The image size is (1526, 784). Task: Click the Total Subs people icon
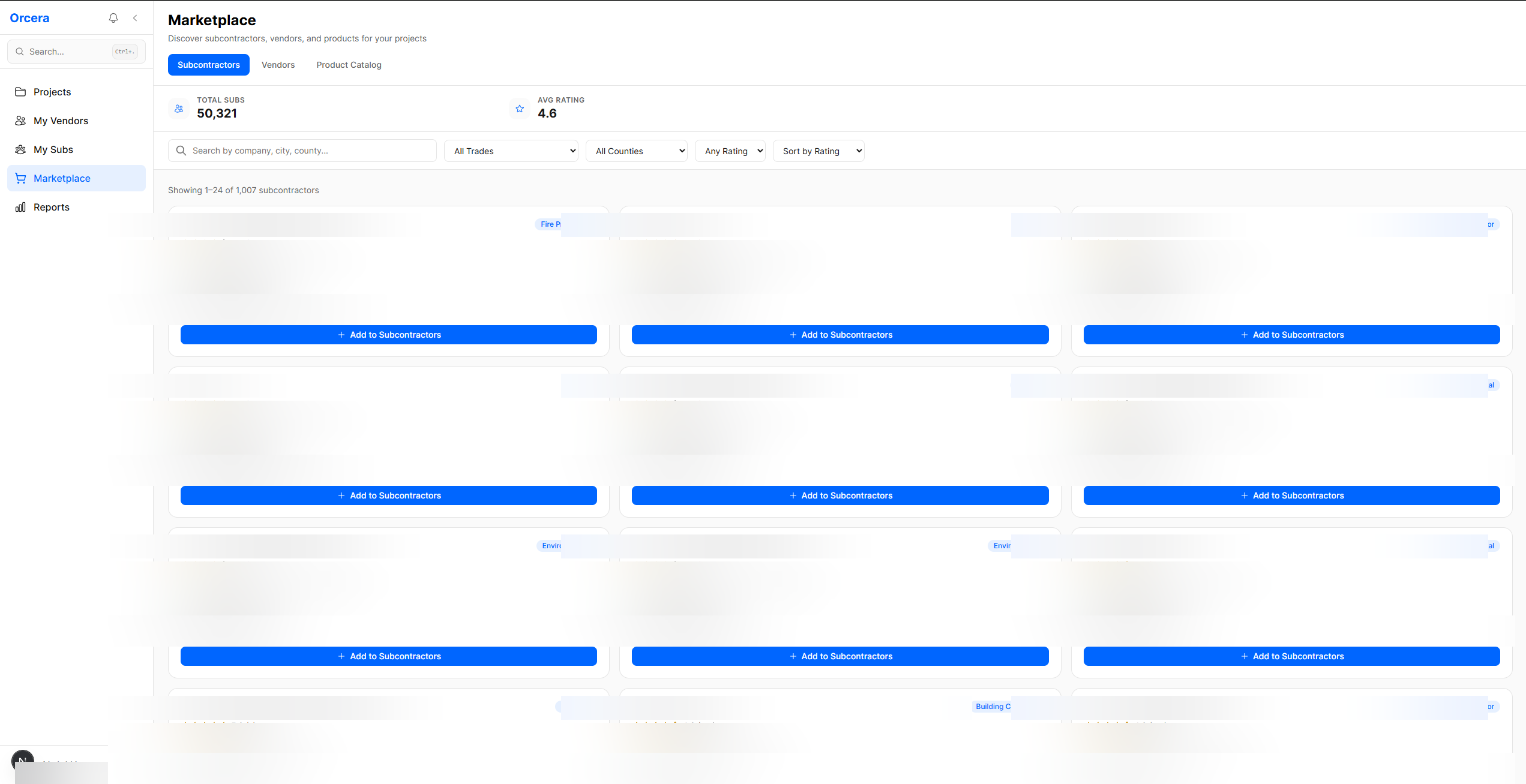[x=179, y=109]
